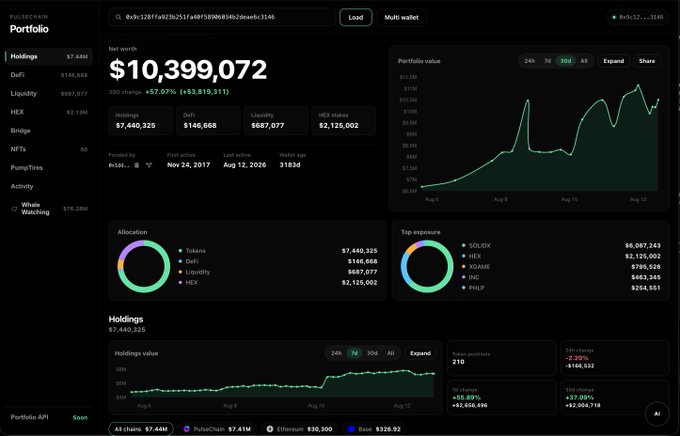Click the wallet address search field
Viewport: 680px width, 436px height.
(222, 17)
